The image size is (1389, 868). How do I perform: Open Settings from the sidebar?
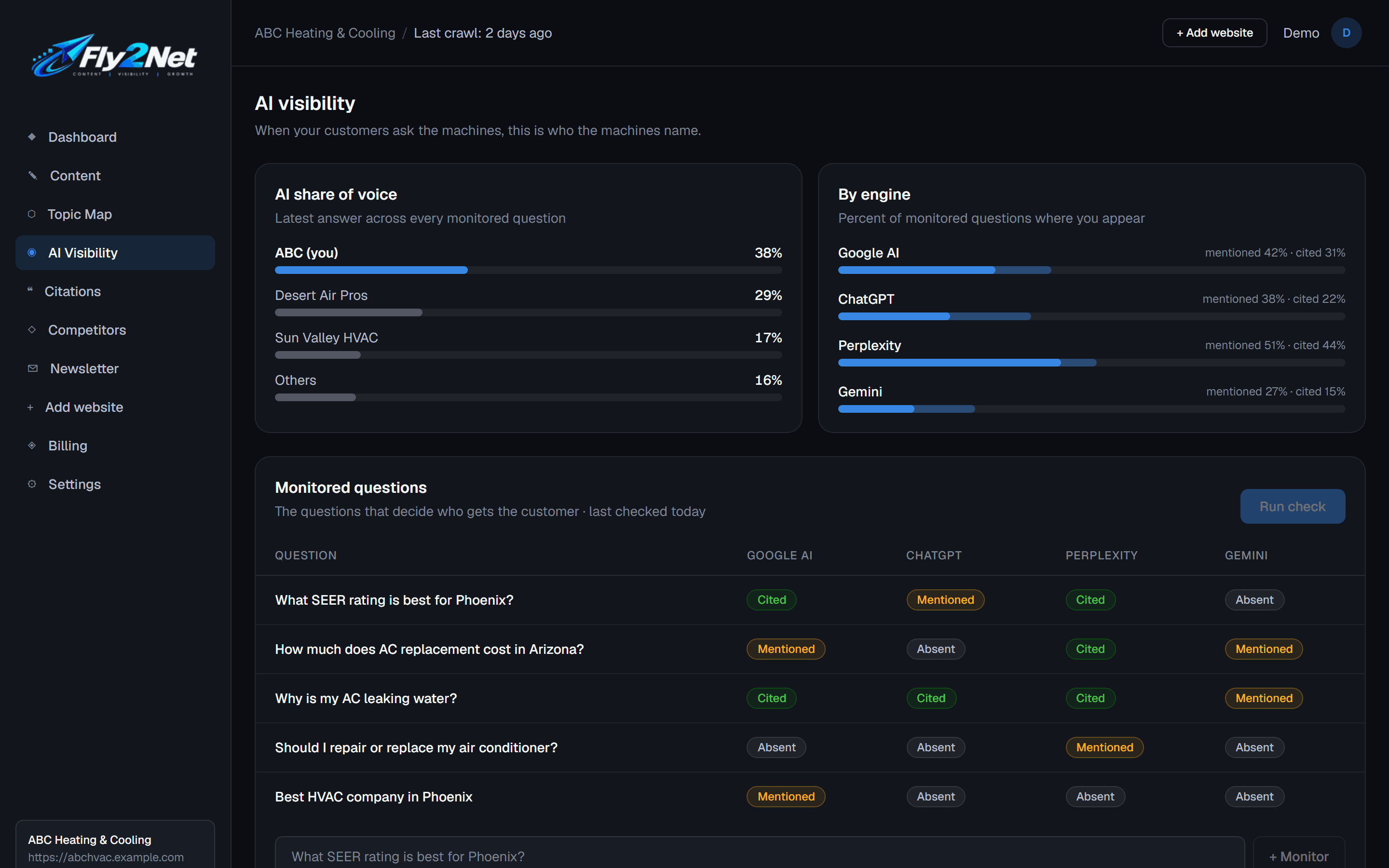(115, 484)
